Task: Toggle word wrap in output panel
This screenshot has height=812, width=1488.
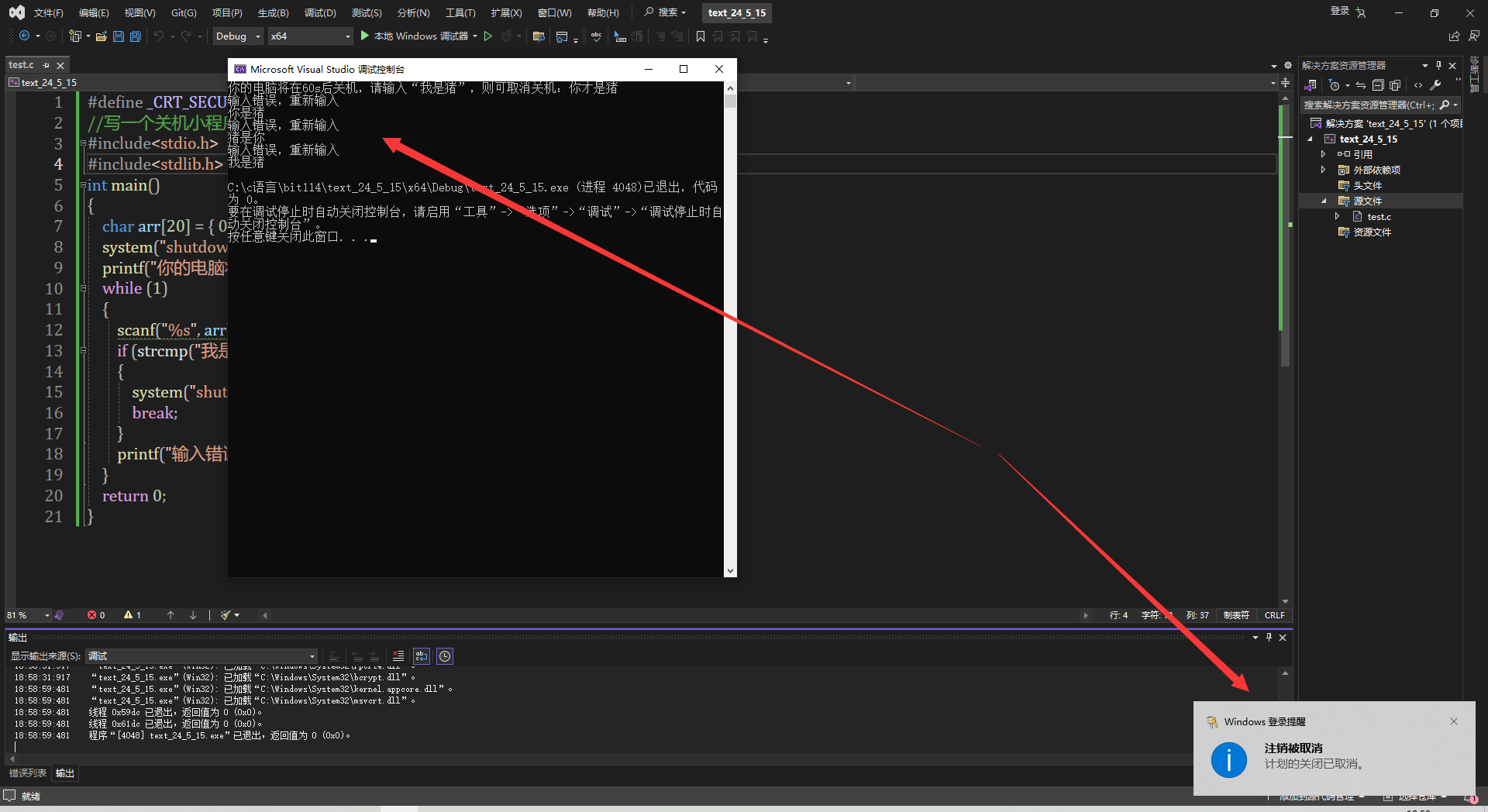Action: 422,656
